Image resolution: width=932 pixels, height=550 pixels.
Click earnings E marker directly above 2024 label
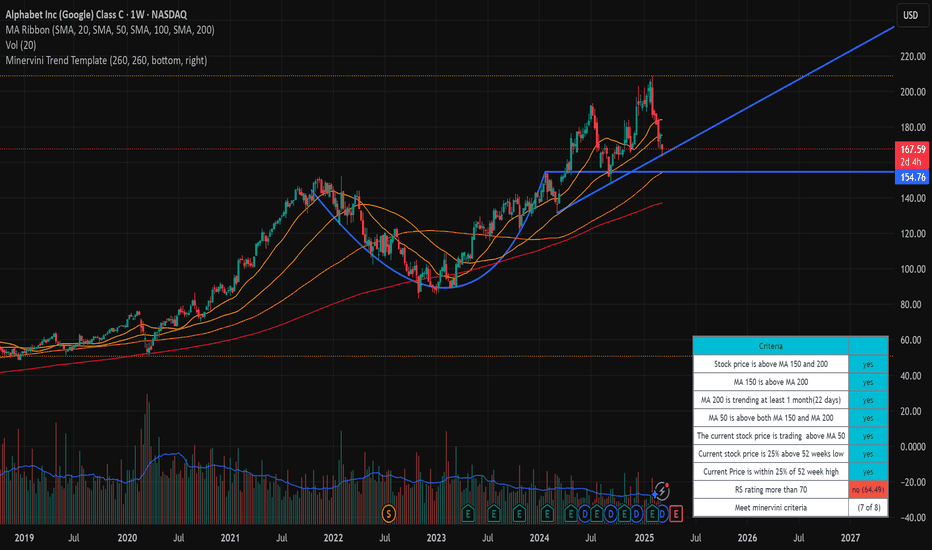point(547,513)
